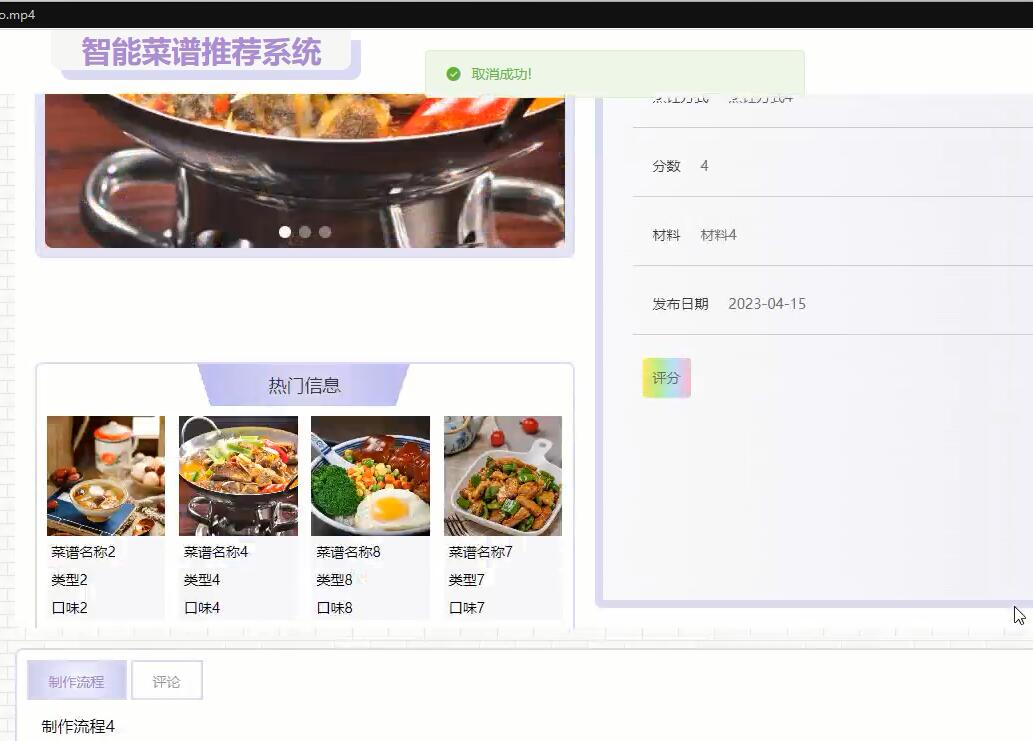The image size is (1033, 741).
Task: Click the .mp4 video title bar
Action: point(17,15)
